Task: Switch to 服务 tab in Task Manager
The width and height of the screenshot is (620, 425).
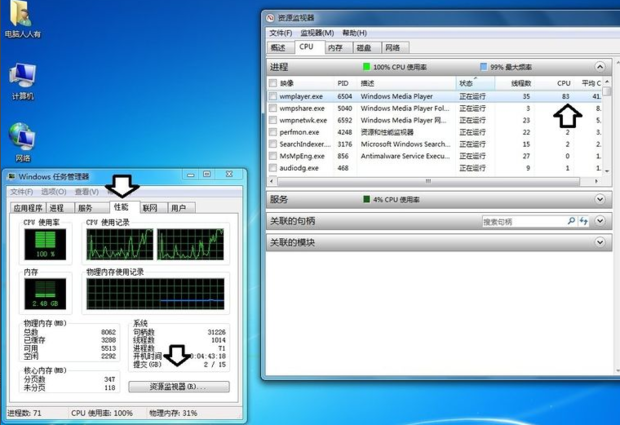Action: pos(91,208)
